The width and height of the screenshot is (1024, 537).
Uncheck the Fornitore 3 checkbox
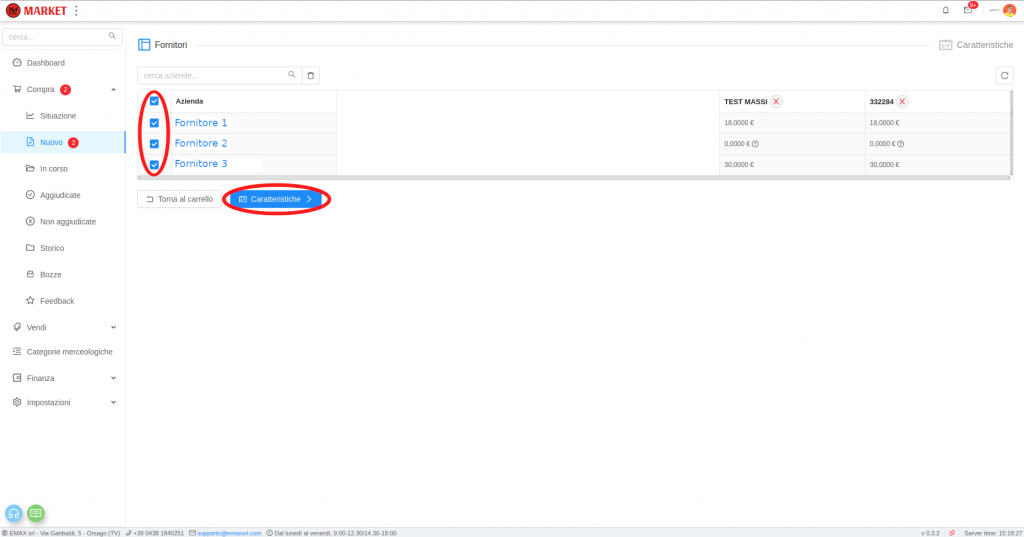(x=154, y=164)
